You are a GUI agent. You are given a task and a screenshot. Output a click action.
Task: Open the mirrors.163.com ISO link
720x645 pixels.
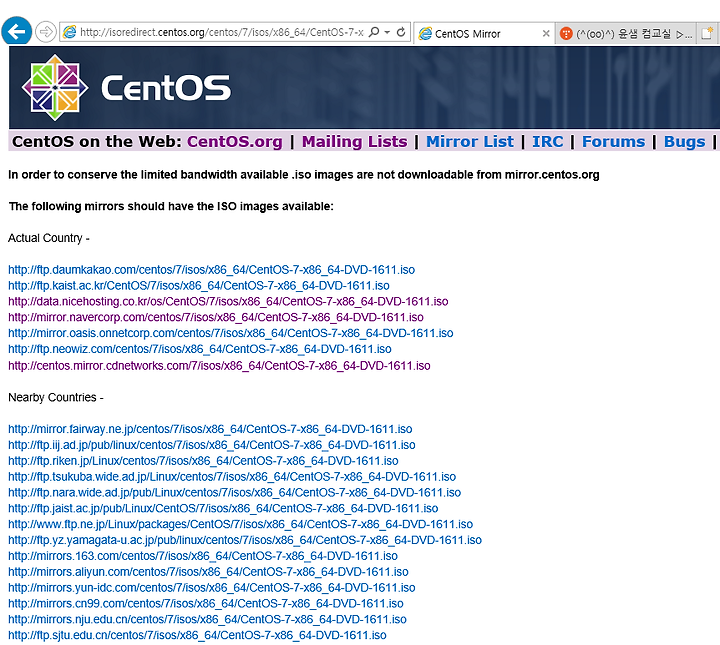point(203,556)
